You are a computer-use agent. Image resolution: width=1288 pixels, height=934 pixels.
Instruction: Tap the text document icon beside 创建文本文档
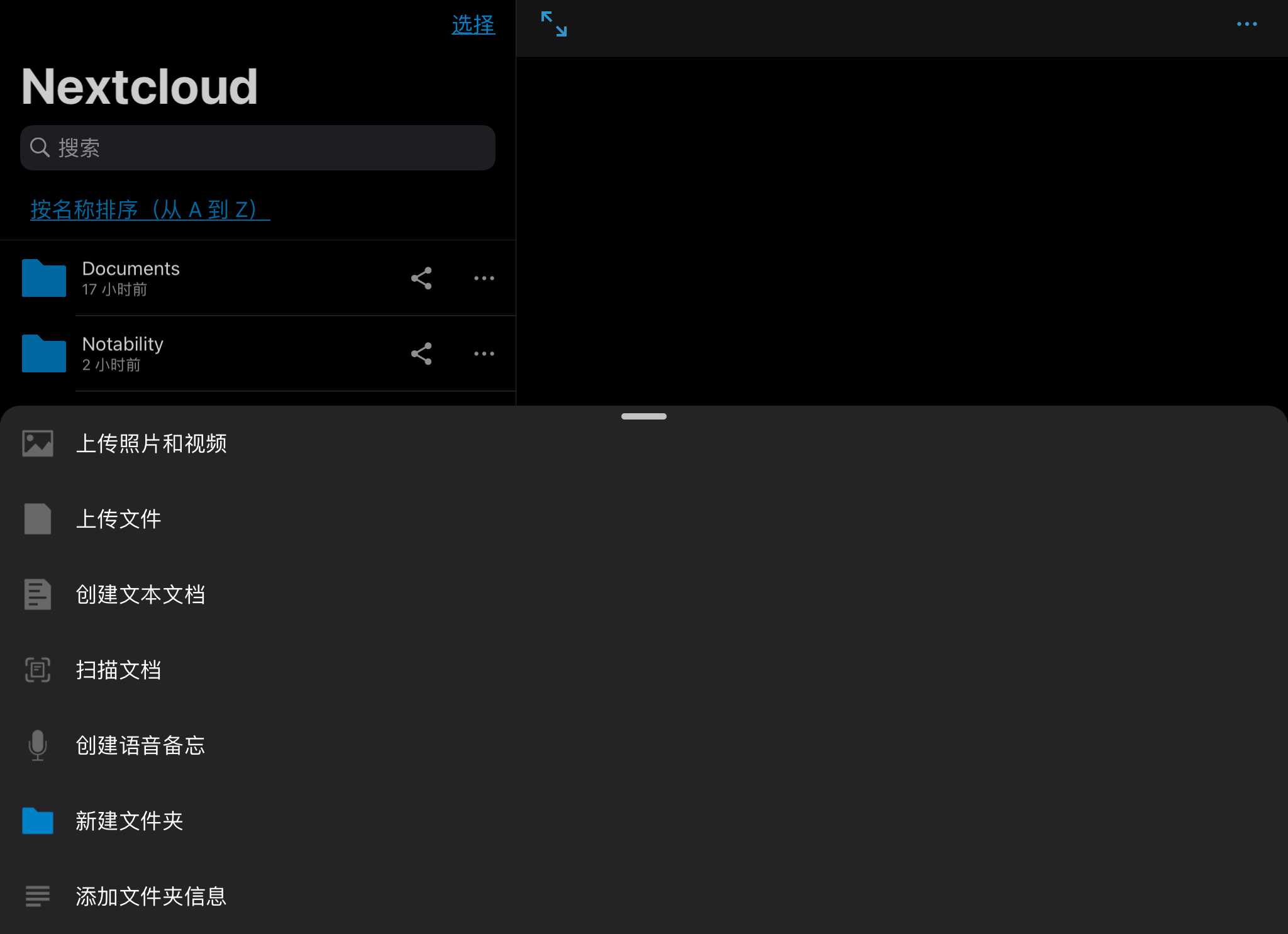tap(38, 594)
